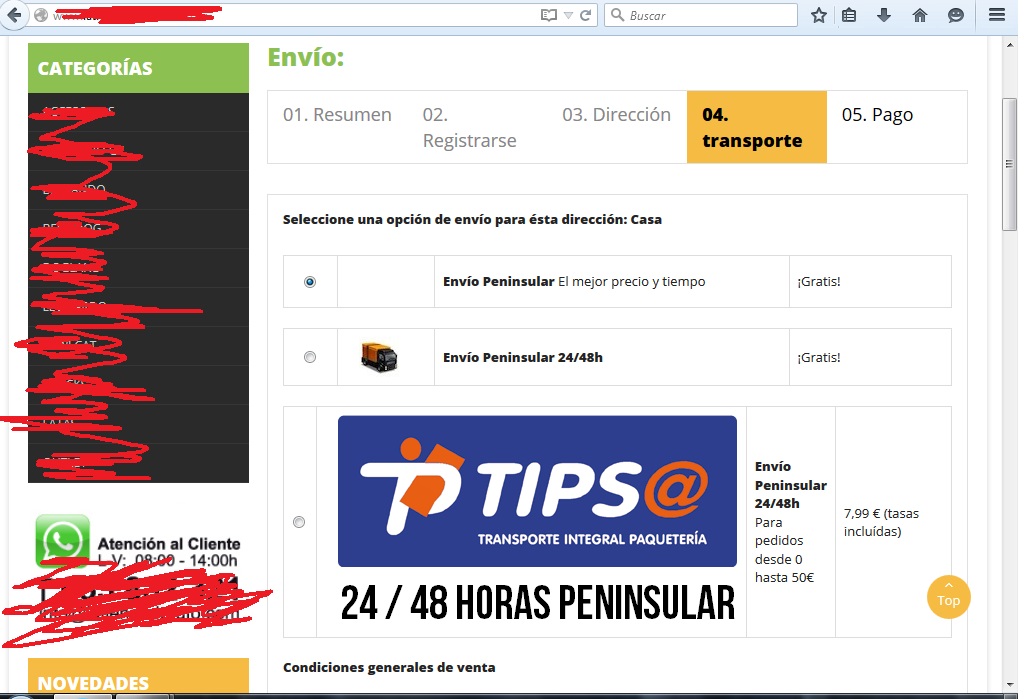The height and width of the screenshot is (699, 1024).
Task: Click the WhatsApp icon
Action: pyautogui.click(x=63, y=540)
